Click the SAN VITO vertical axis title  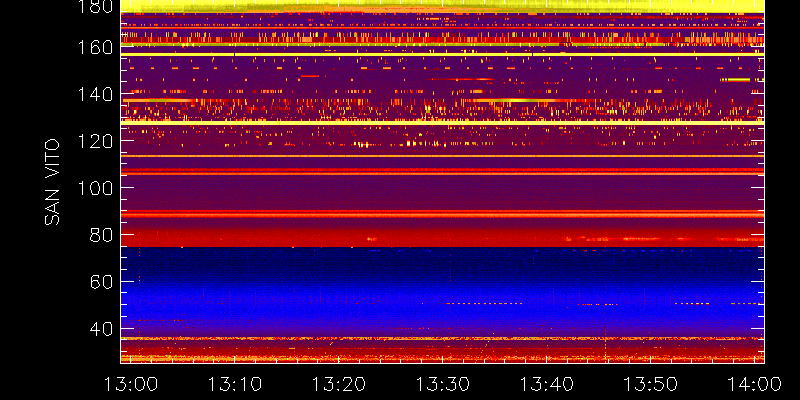52,182
